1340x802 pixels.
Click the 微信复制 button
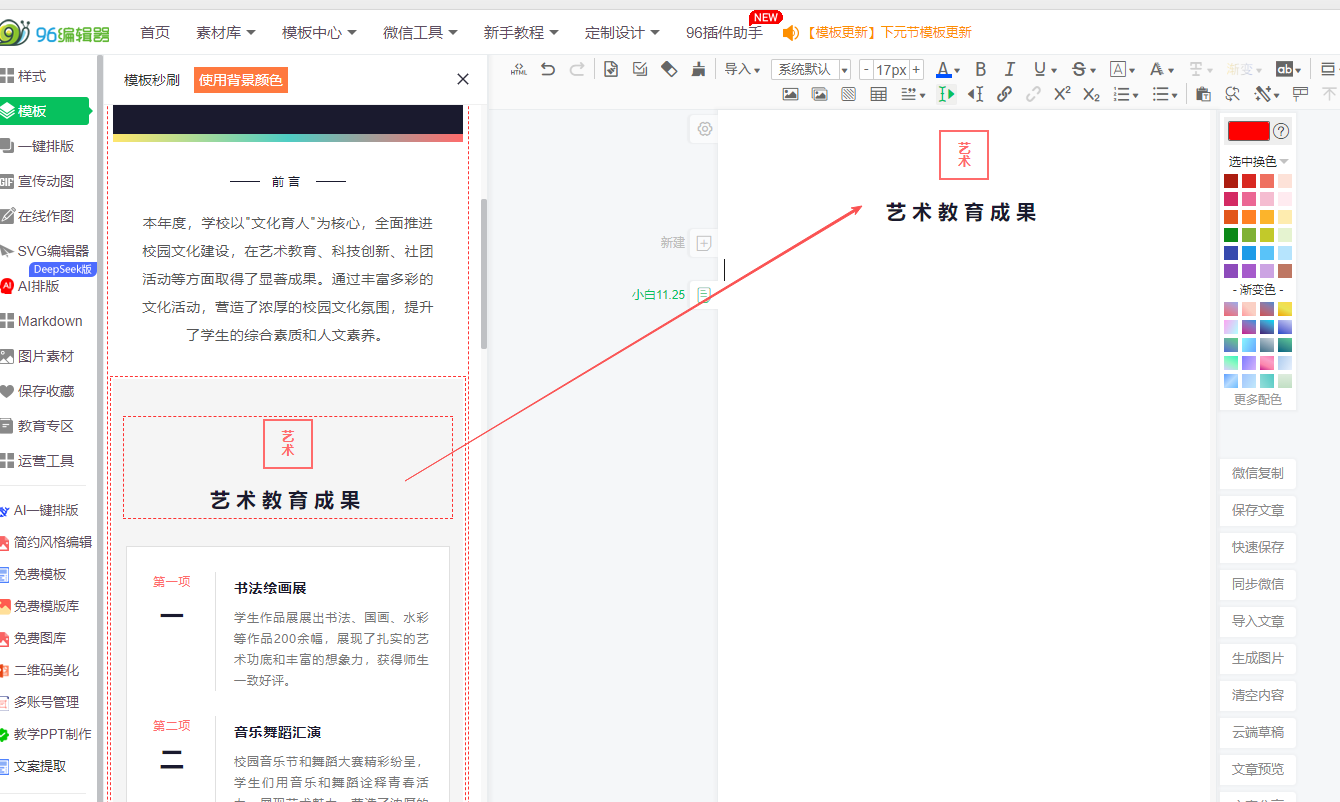click(1257, 473)
